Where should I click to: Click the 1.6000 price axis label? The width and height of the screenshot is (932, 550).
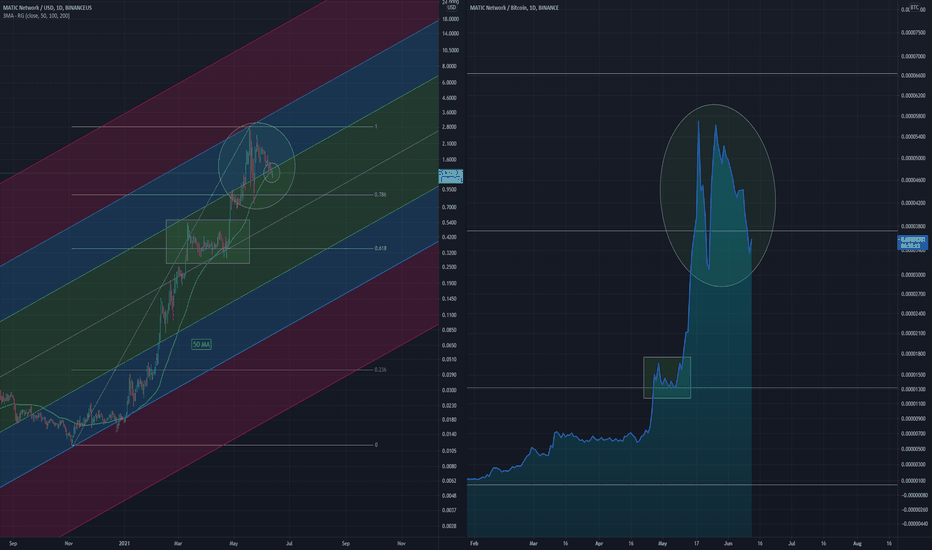(450, 160)
